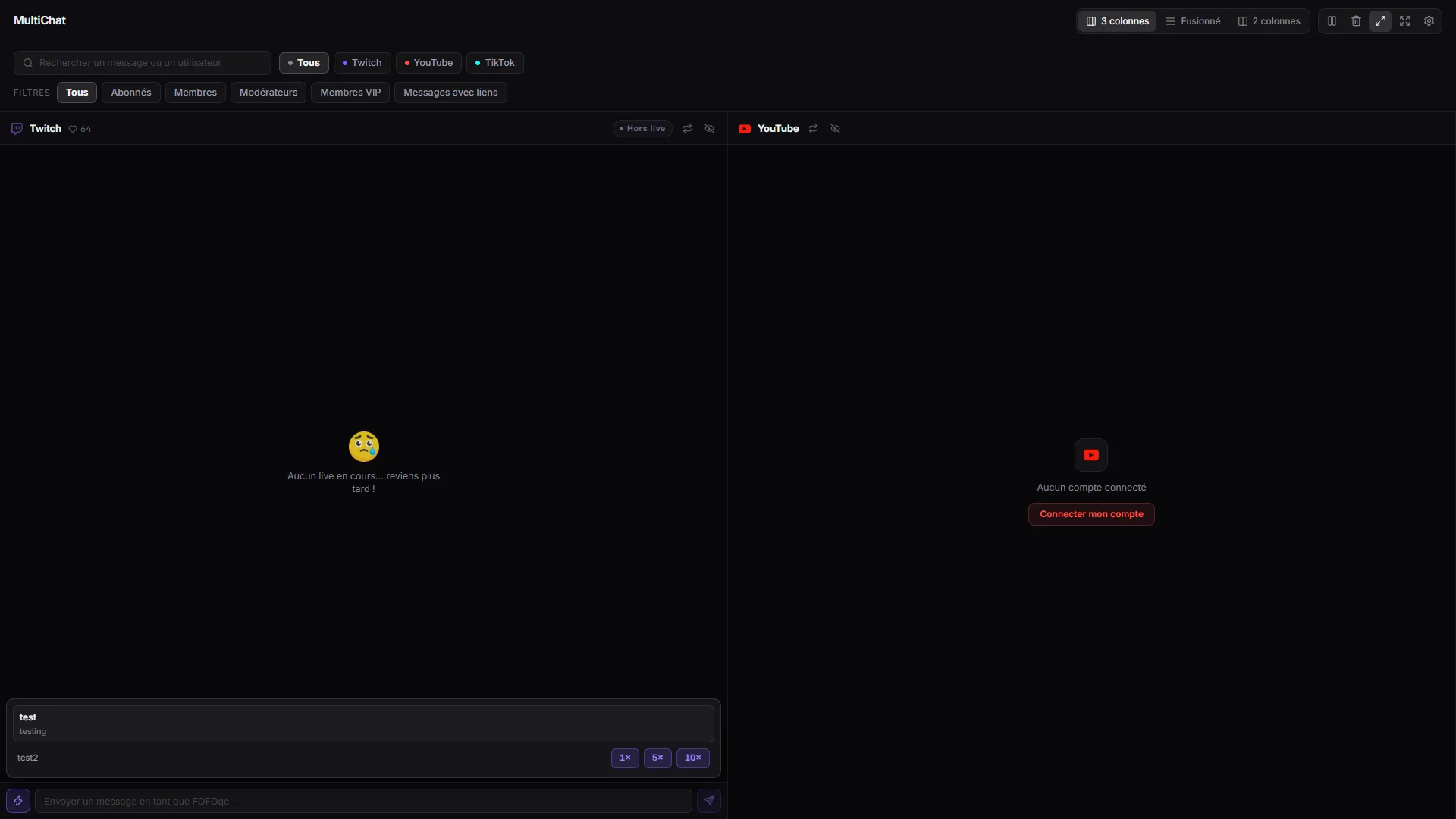The height and width of the screenshot is (819, 1456).
Task: Refresh the YouTube column
Action: point(813,129)
